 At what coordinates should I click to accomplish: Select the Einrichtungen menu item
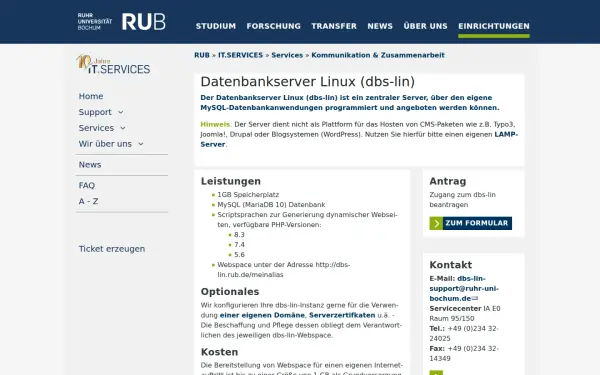tap(494, 26)
